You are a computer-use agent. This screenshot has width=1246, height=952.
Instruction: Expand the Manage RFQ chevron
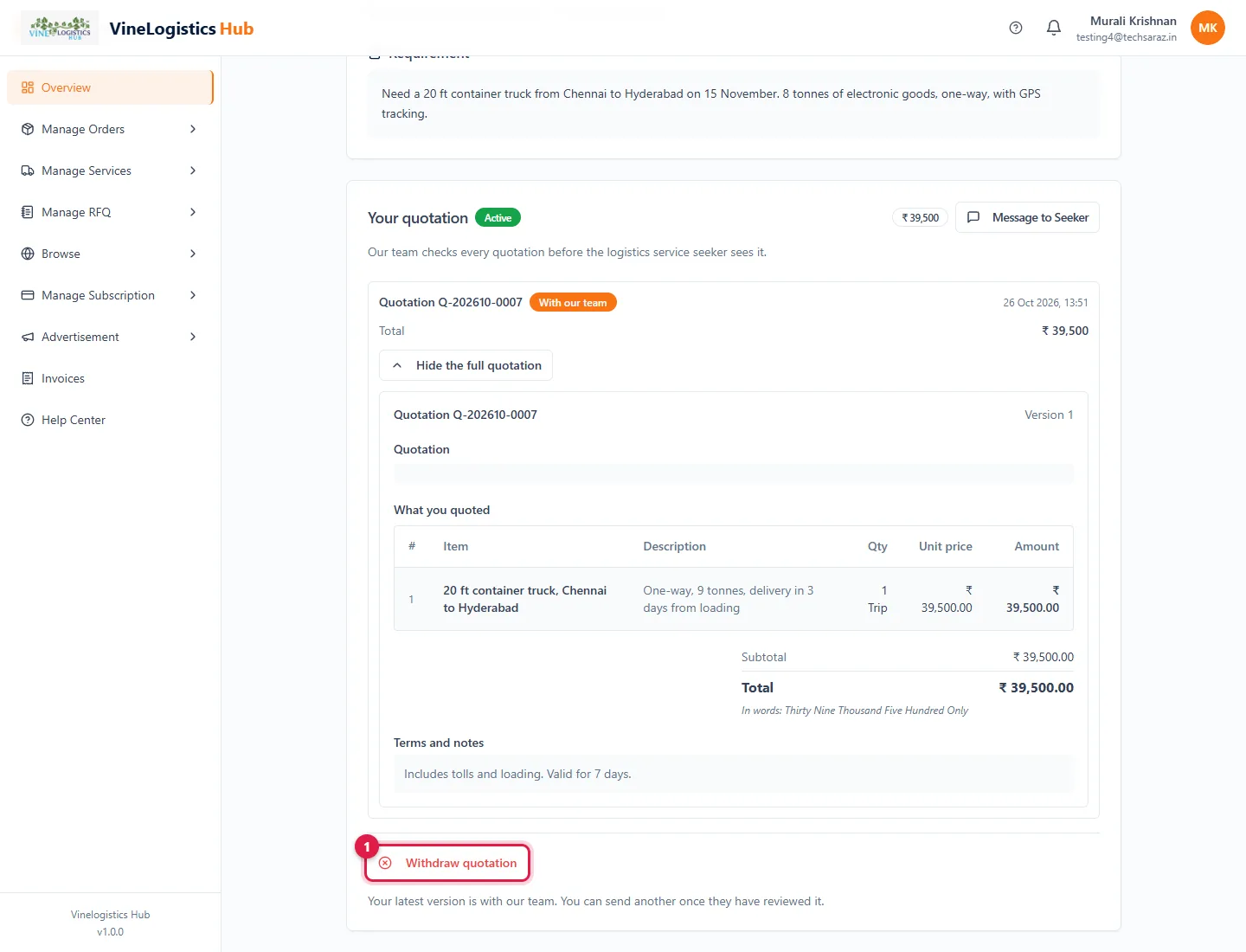pos(193,212)
